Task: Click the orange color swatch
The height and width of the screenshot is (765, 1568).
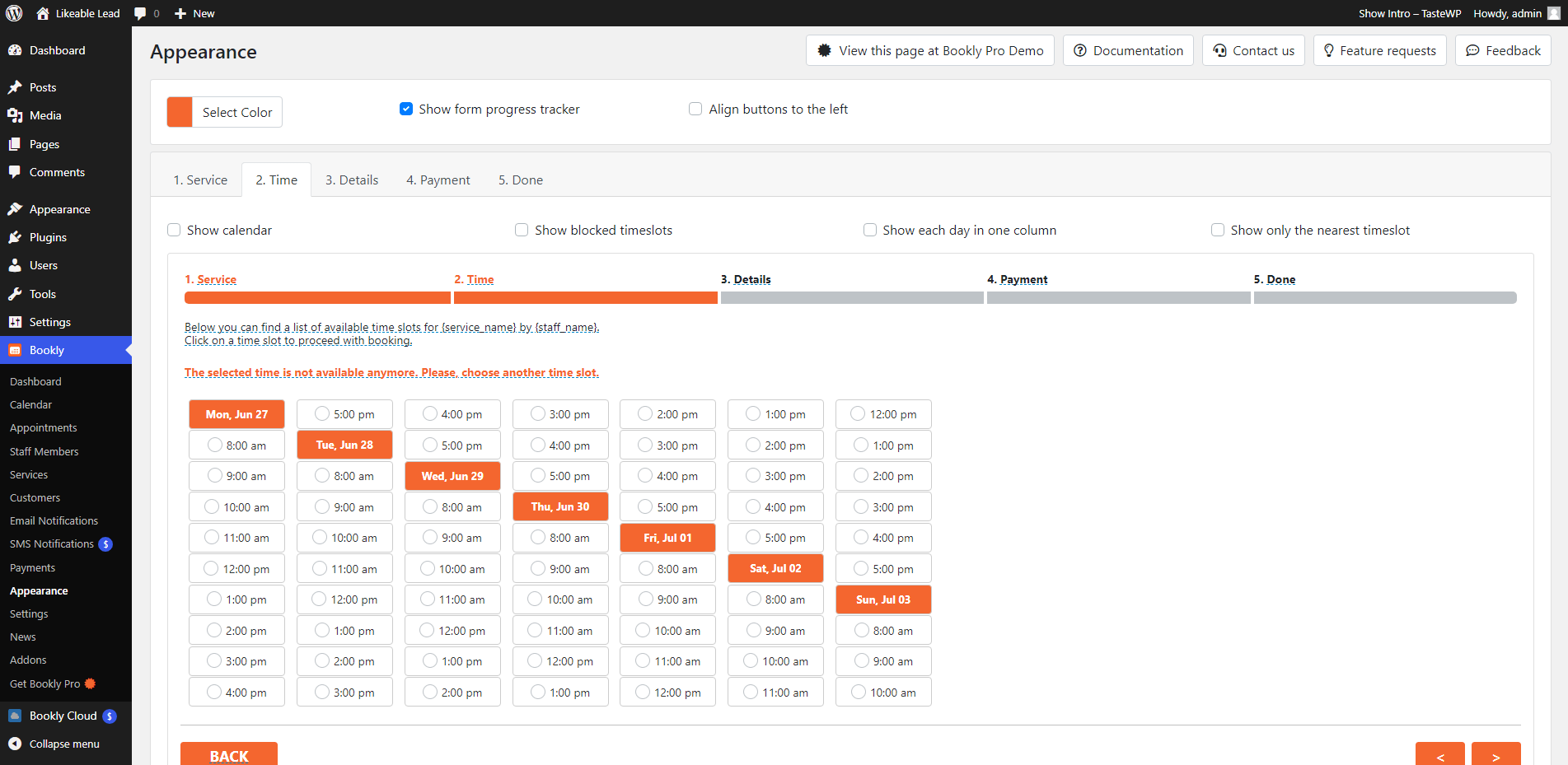Action: tap(180, 112)
